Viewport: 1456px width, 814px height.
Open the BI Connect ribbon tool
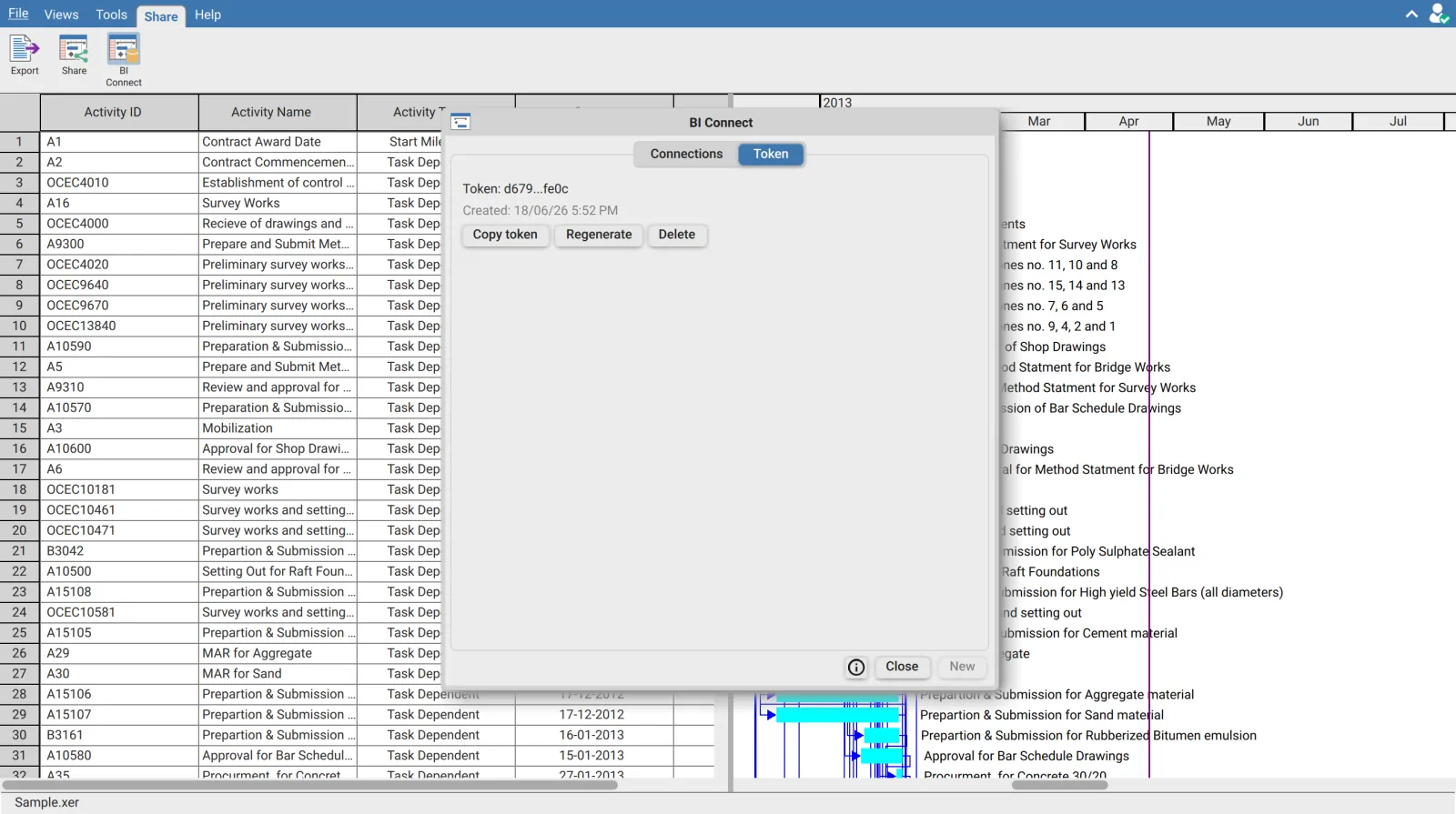tap(124, 60)
